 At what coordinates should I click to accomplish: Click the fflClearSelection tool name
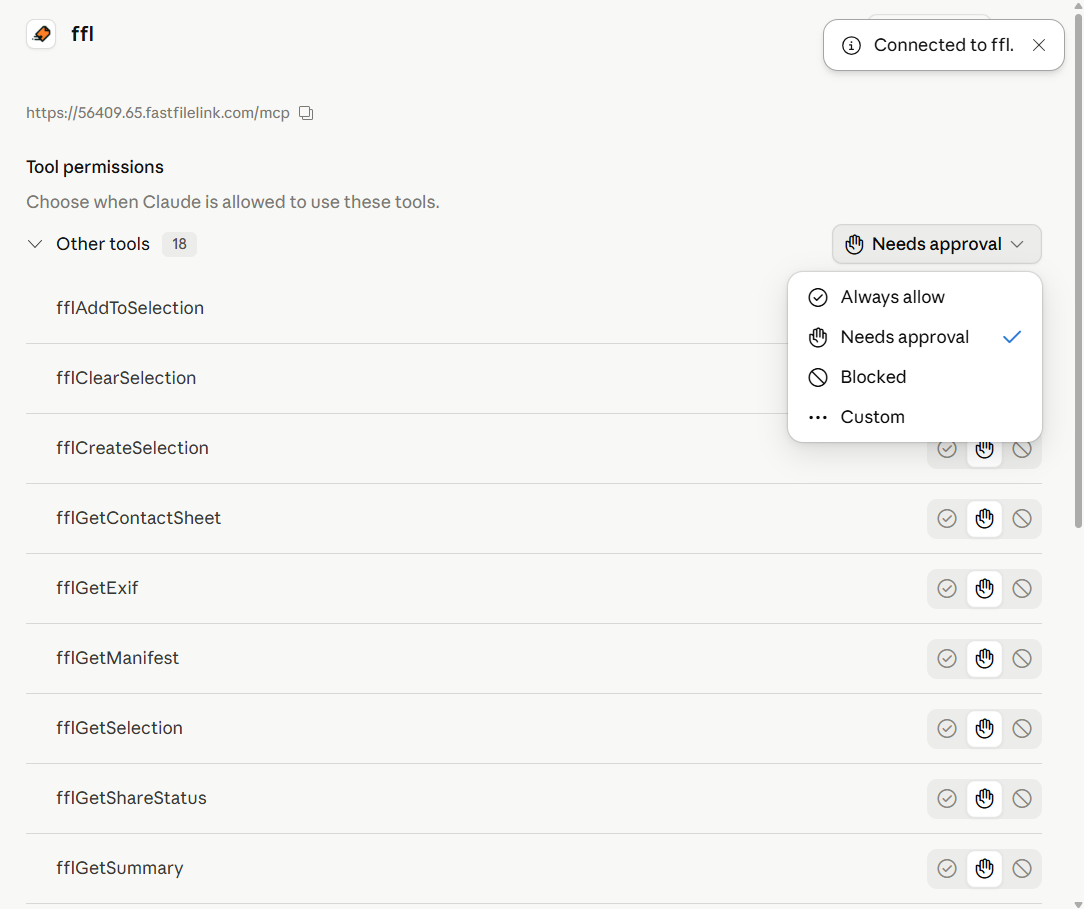pos(126,378)
